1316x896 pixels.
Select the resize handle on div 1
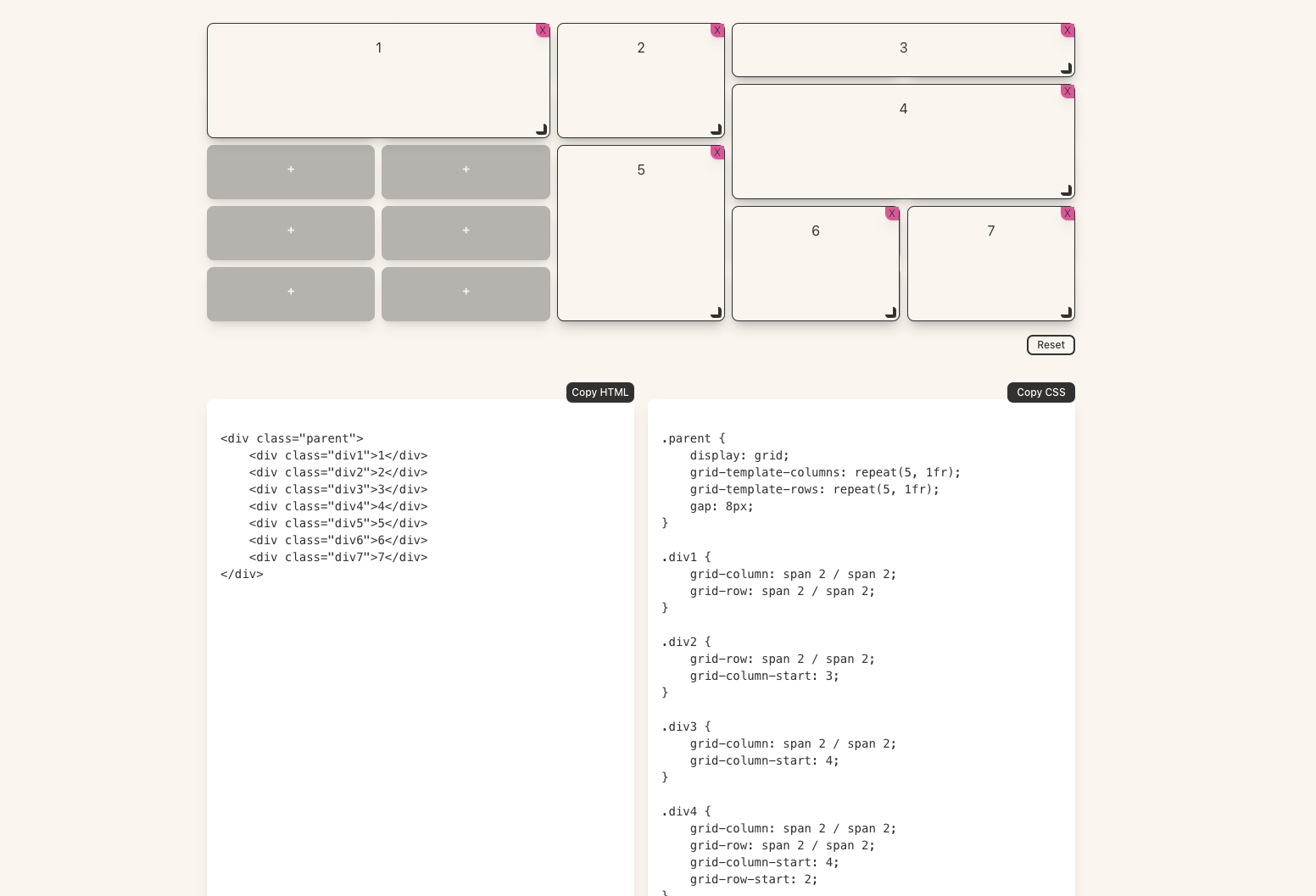point(540,129)
